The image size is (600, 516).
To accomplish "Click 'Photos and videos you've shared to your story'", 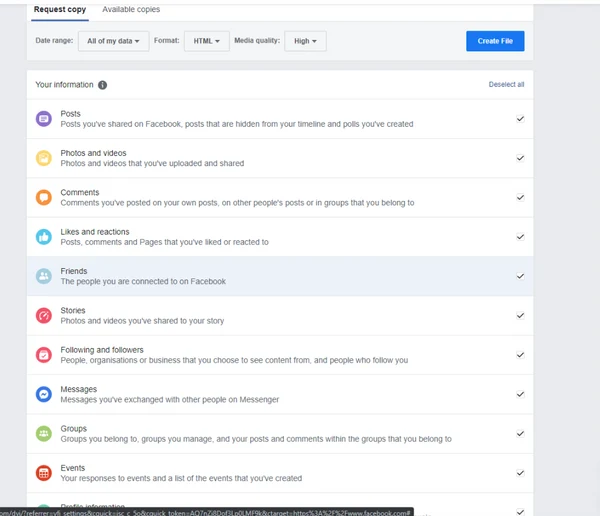I will coord(142,321).
